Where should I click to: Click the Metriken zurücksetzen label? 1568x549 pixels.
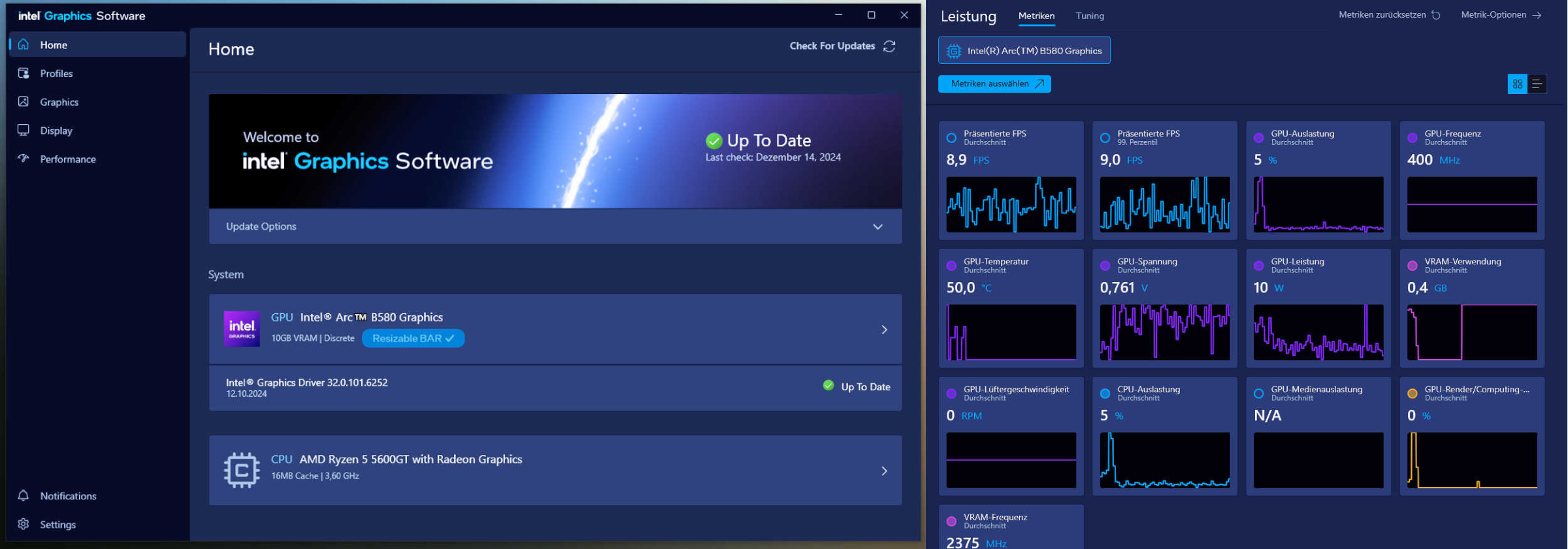tap(1382, 14)
